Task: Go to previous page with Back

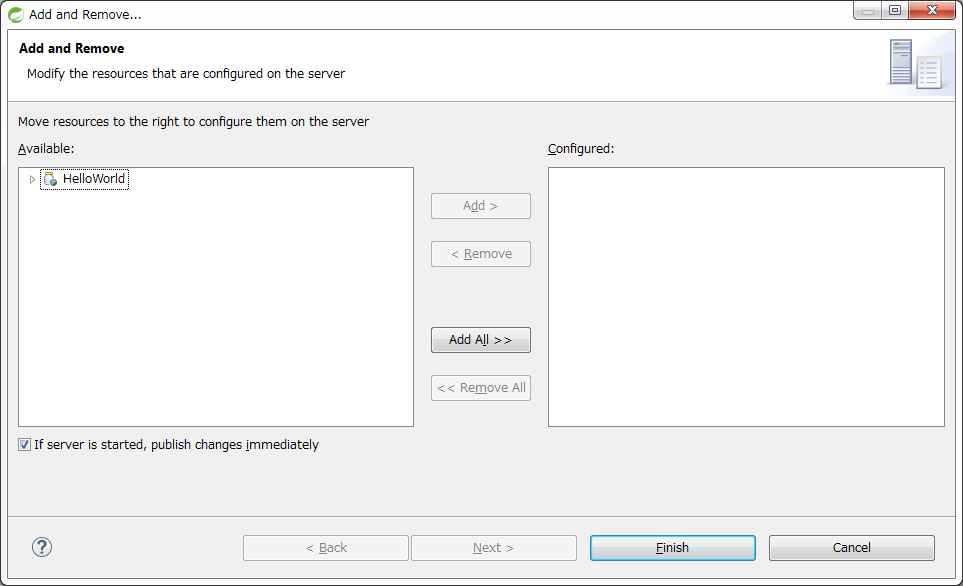Action: click(x=325, y=548)
